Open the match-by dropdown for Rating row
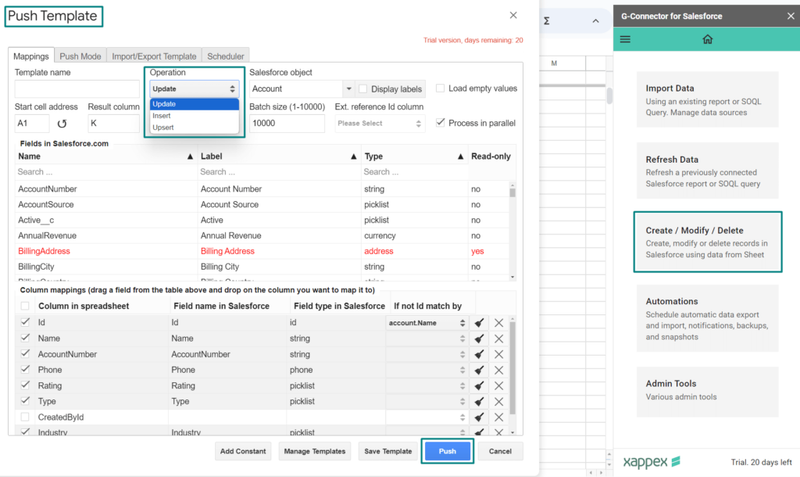Viewport: 800px width, 477px height. click(427, 386)
